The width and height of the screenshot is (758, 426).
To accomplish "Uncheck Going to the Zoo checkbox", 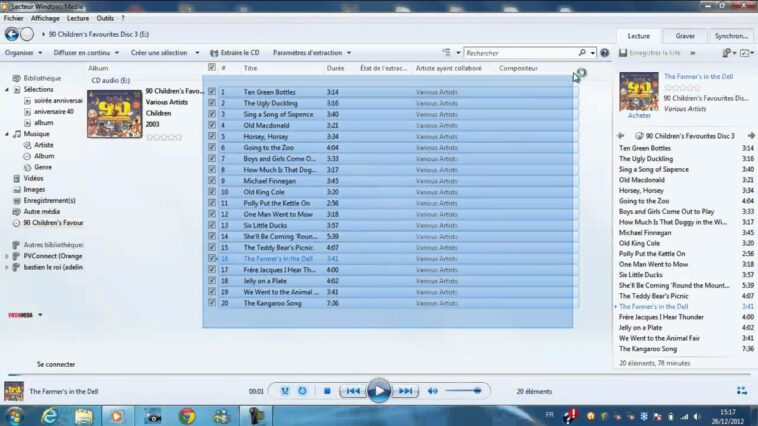I will click(212, 147).
